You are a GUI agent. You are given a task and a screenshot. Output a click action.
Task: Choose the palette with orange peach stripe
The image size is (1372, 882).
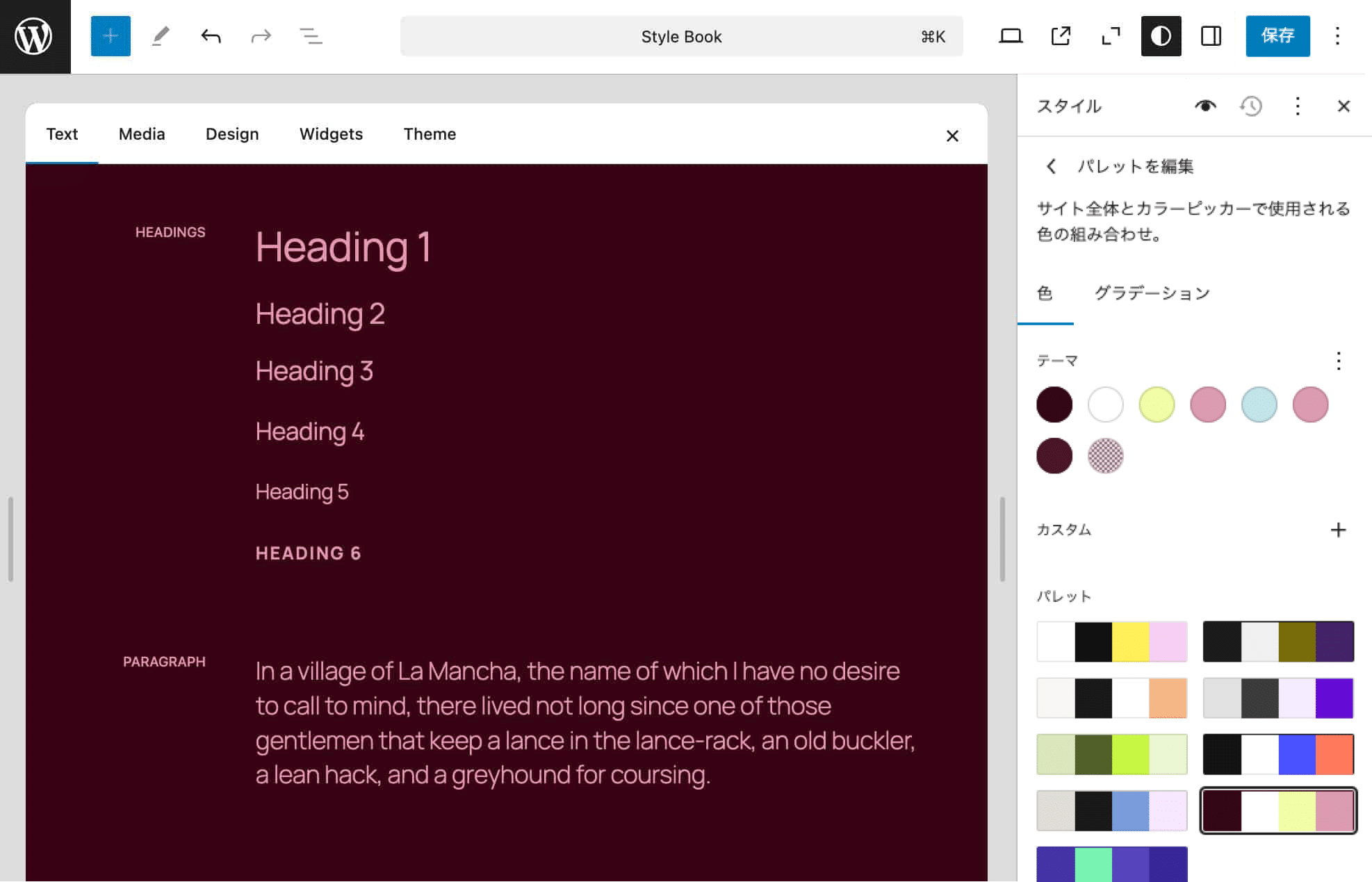pyautogui.click(x=1112, y=698)
